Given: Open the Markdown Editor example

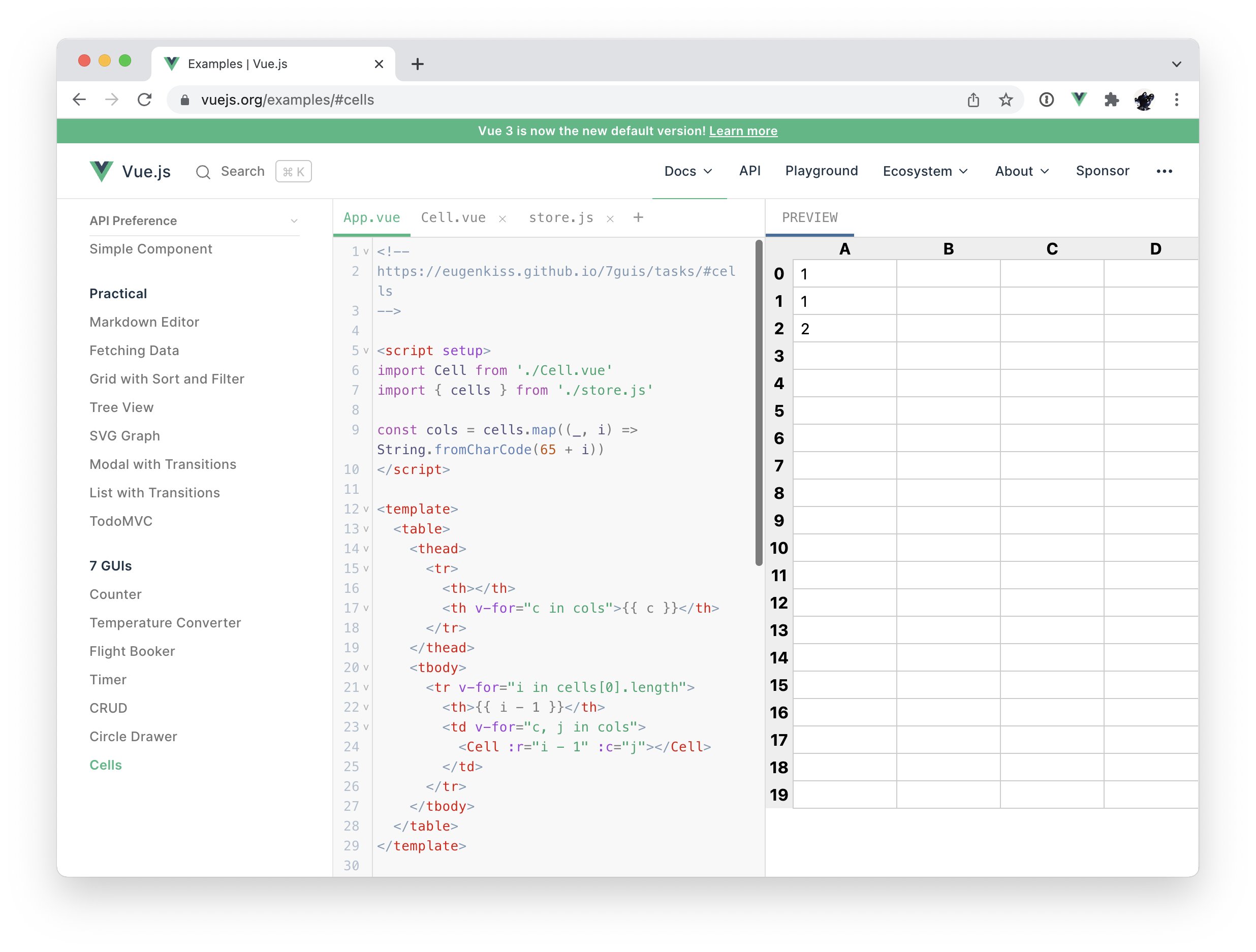Looking at the screenshot, I should [x=144, y=323].
